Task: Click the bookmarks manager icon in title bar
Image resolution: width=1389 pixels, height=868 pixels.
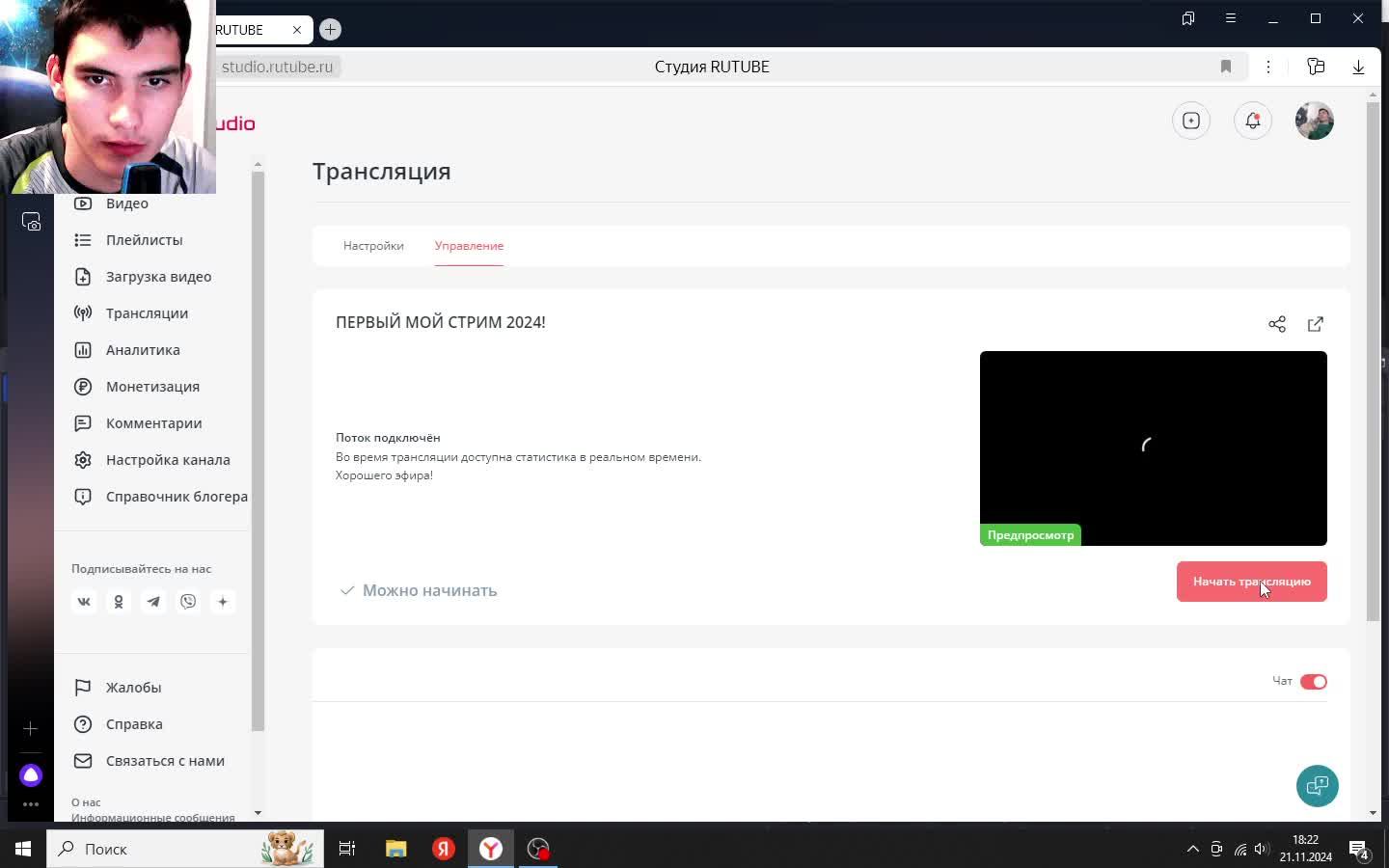Action: pyautogui.click(x=1188, y=18)
